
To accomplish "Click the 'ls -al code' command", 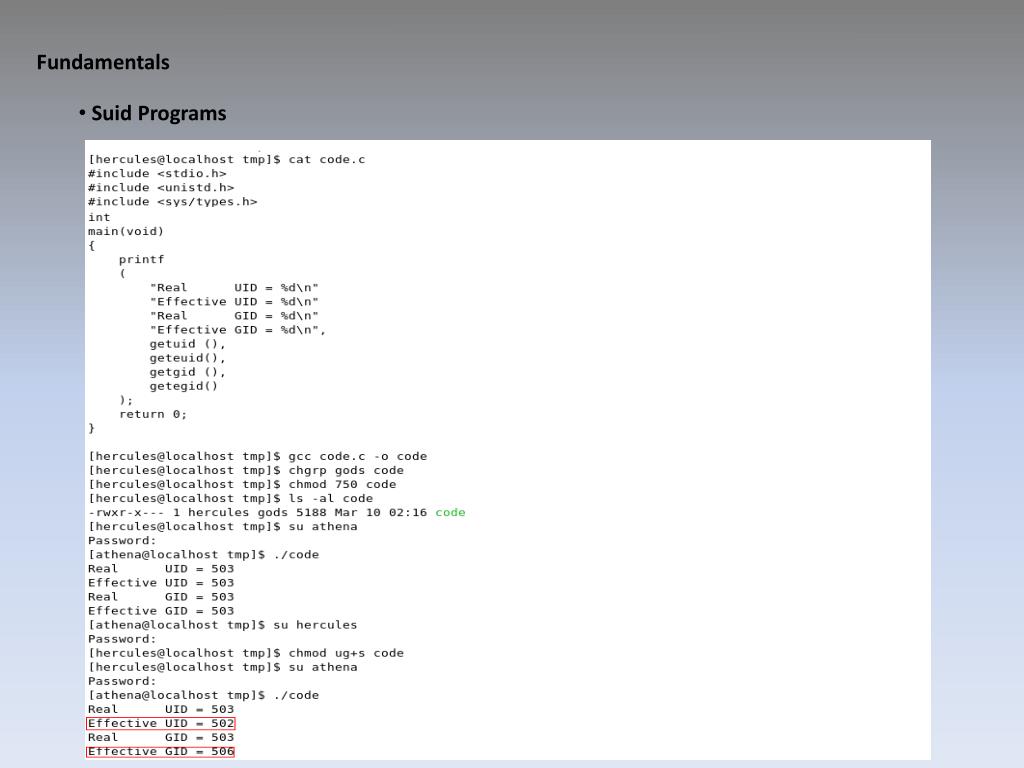I will pos(331,498).
